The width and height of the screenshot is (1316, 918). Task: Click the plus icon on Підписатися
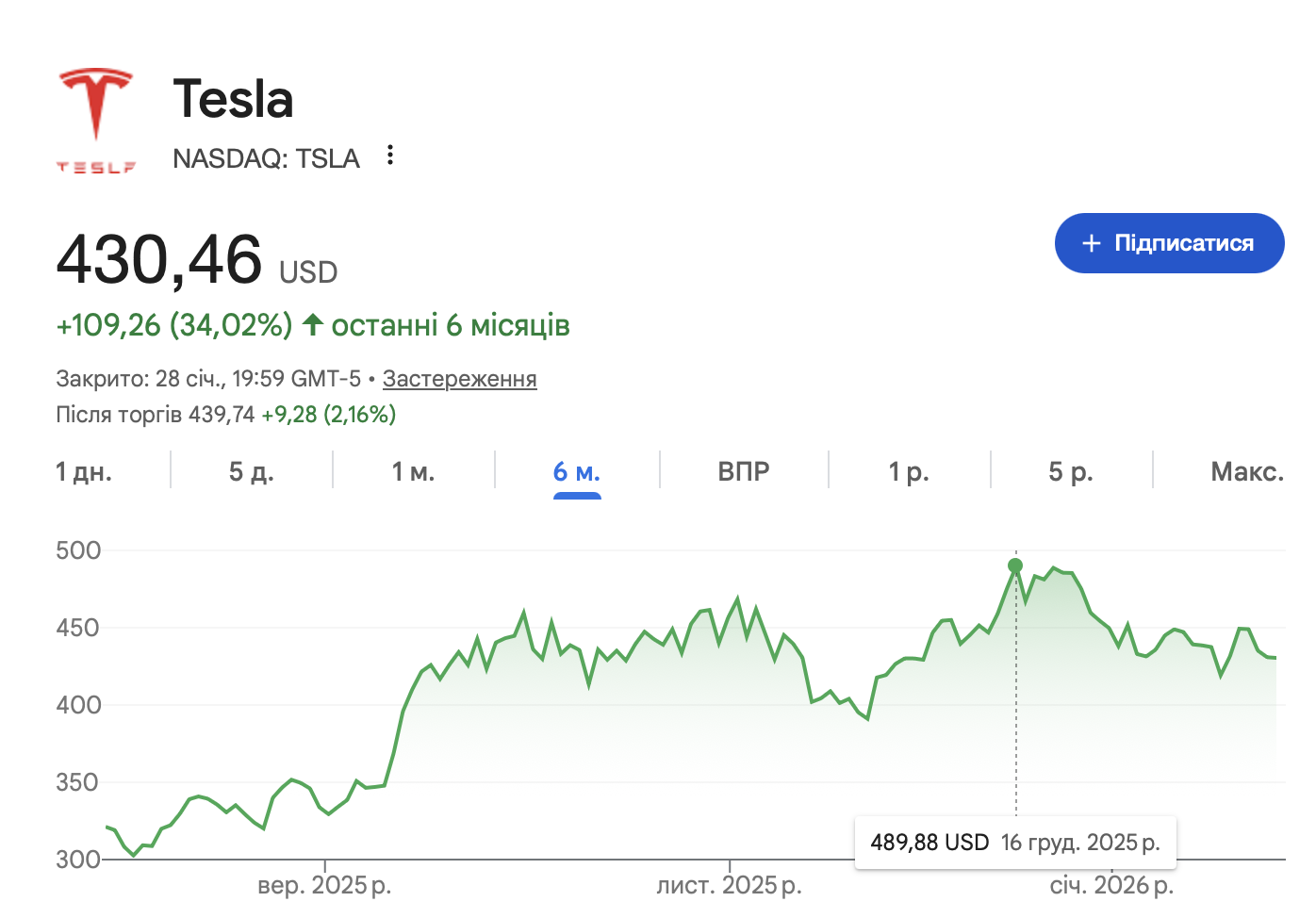coord(1092,243)
